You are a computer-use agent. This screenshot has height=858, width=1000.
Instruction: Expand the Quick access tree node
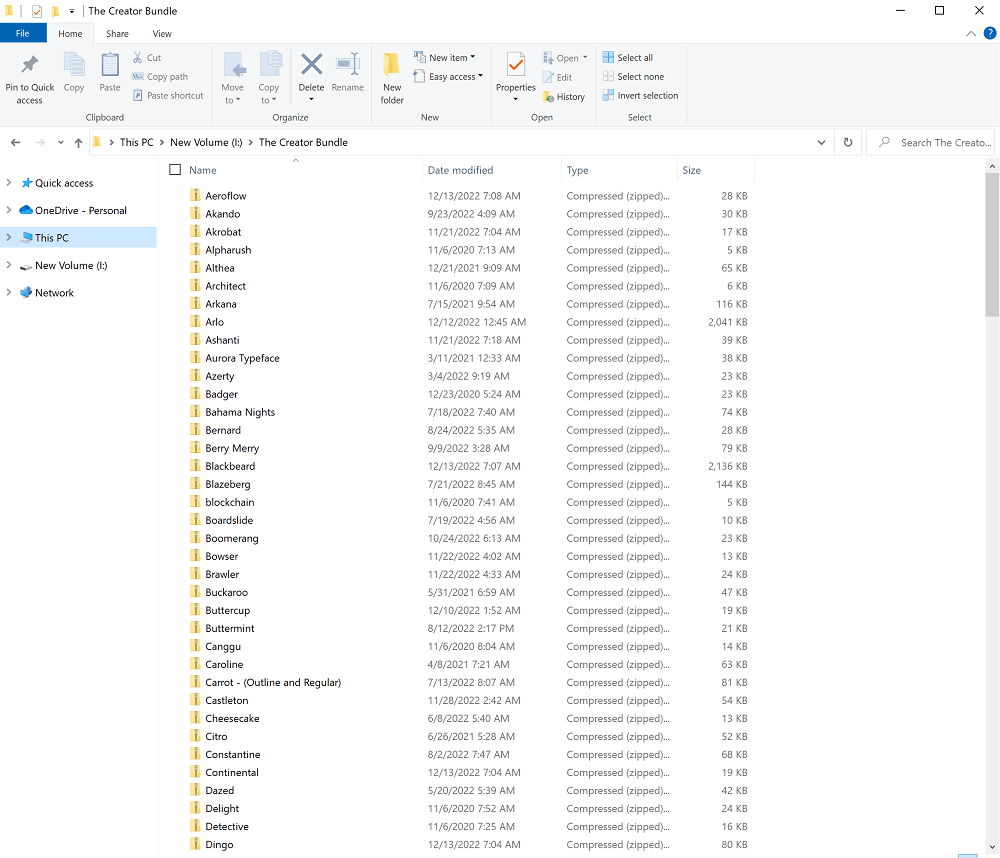[9, 182]
